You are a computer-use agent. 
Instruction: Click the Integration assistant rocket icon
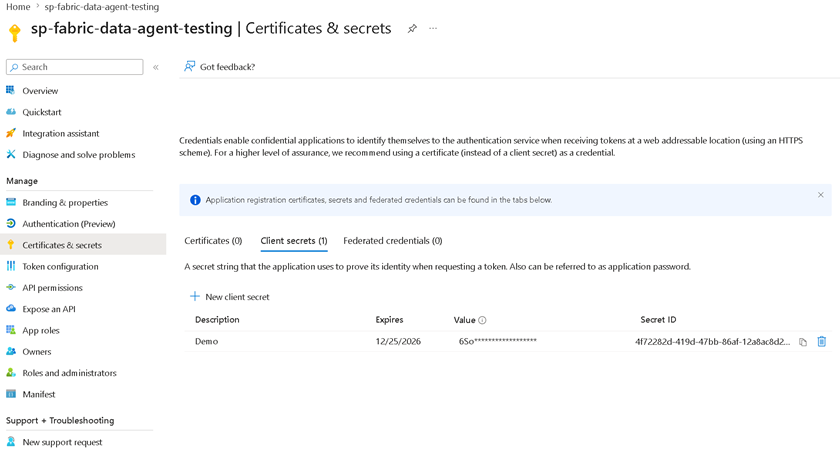click(11, 133)
